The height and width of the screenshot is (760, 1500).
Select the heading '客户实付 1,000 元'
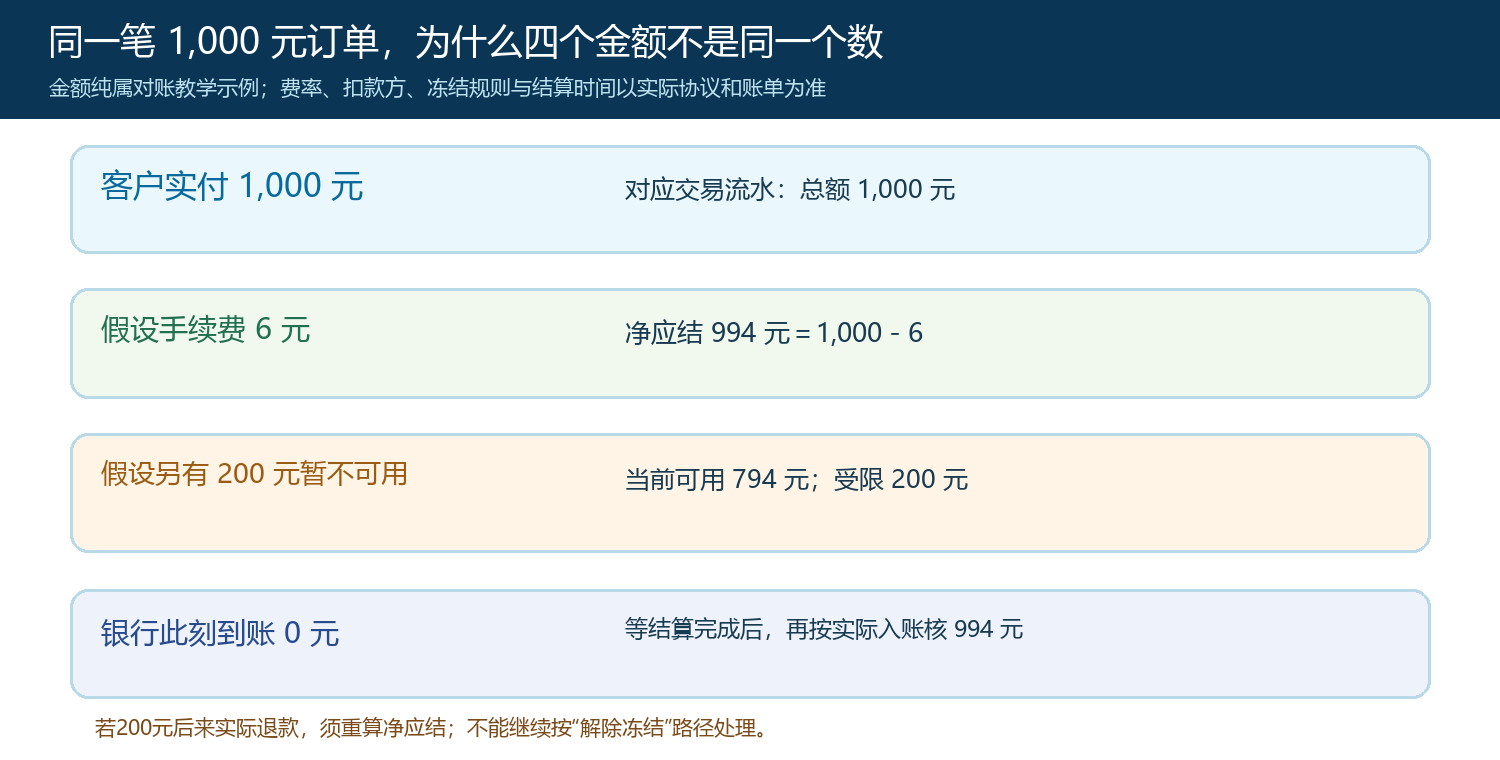(x=232, y=186)
